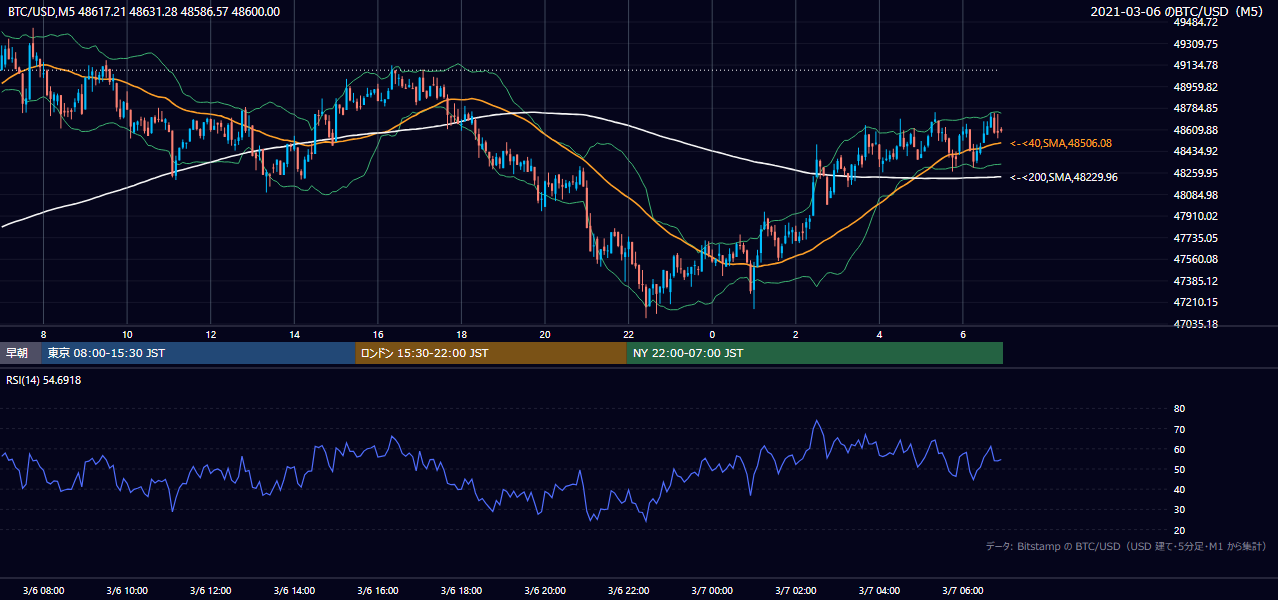Click hour label 4 under price chart
Screen dimensions: 1278x600
pyautogui.click(x=879, y=334)
